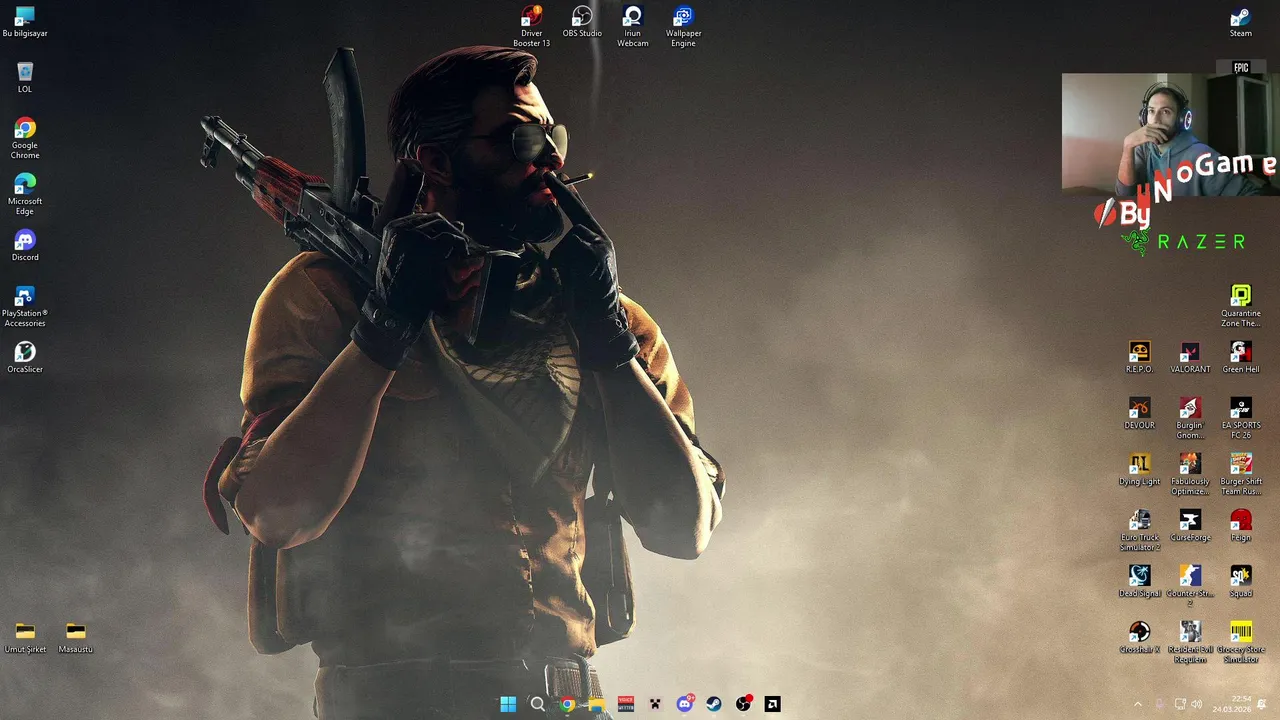1280x720 pixels.
Task: Launch the Crosshair X shortcut
Action: click(1139, 638)
